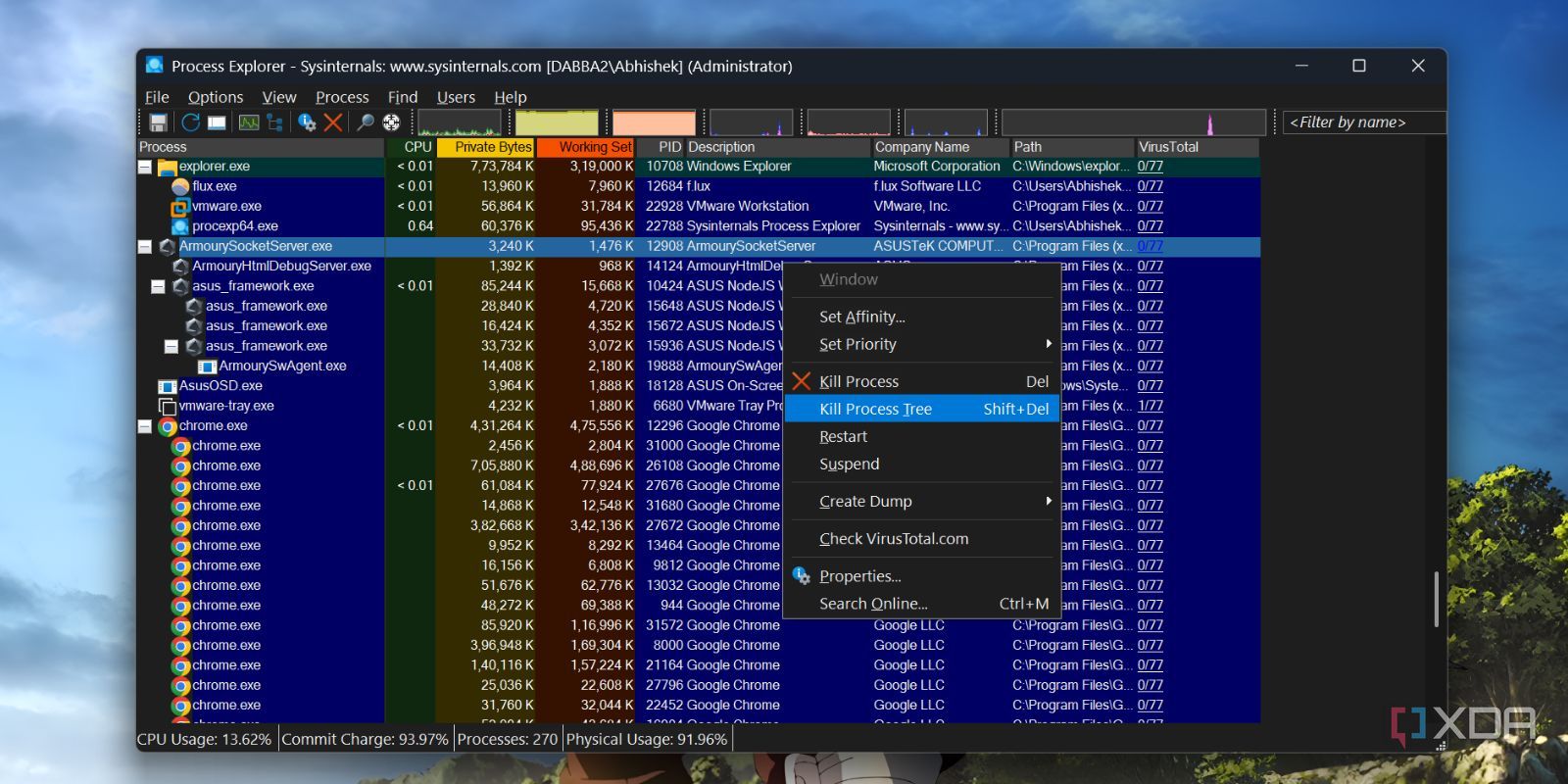The width and height of the screenshot is (1568, 784).
Task: Click the Find Handle or DLL magnifier icon
Action: 366,122
